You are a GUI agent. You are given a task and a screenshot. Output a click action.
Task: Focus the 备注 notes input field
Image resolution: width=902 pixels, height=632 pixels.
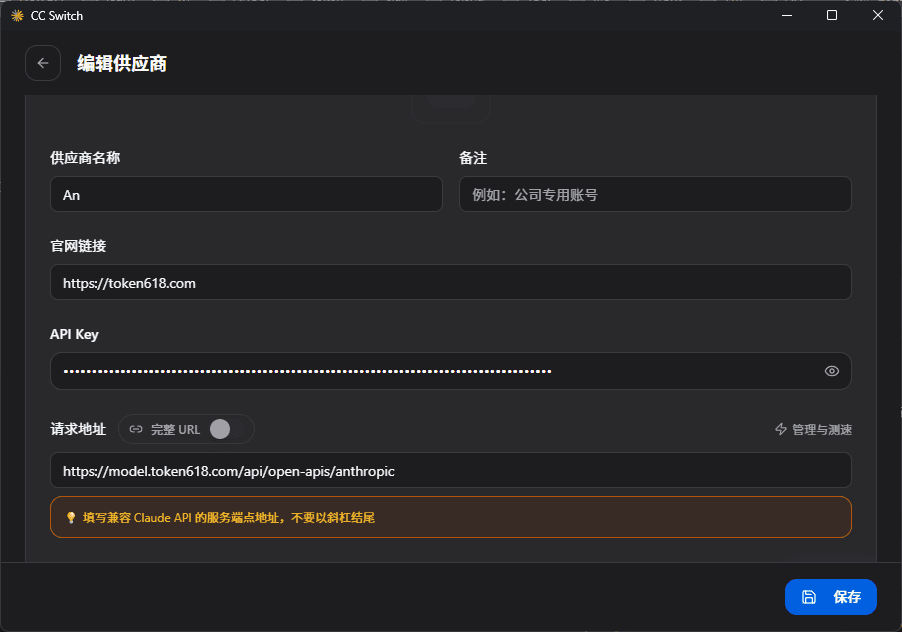coord(655,194)
